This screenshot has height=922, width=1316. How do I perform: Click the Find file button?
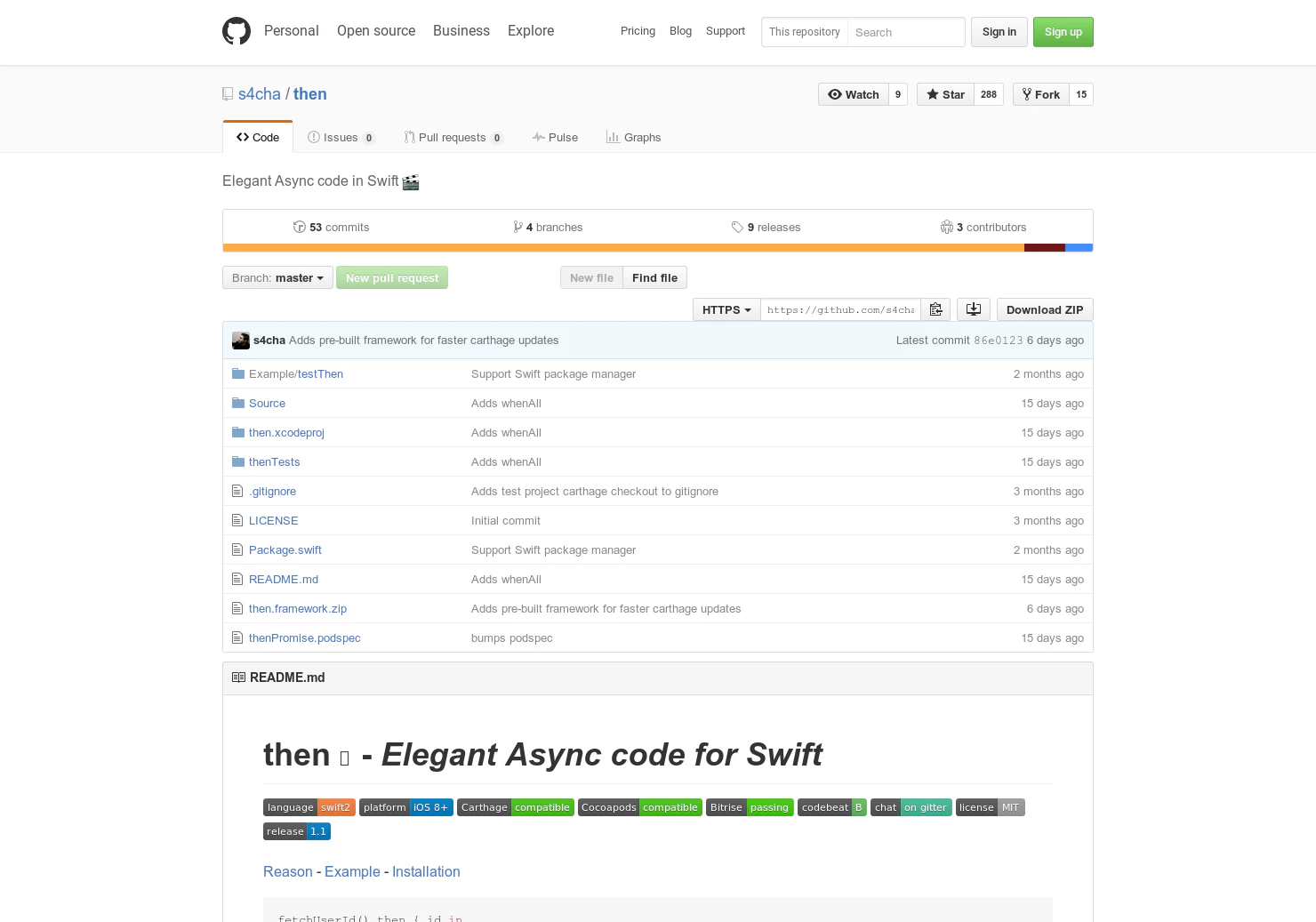click(654, 277)
